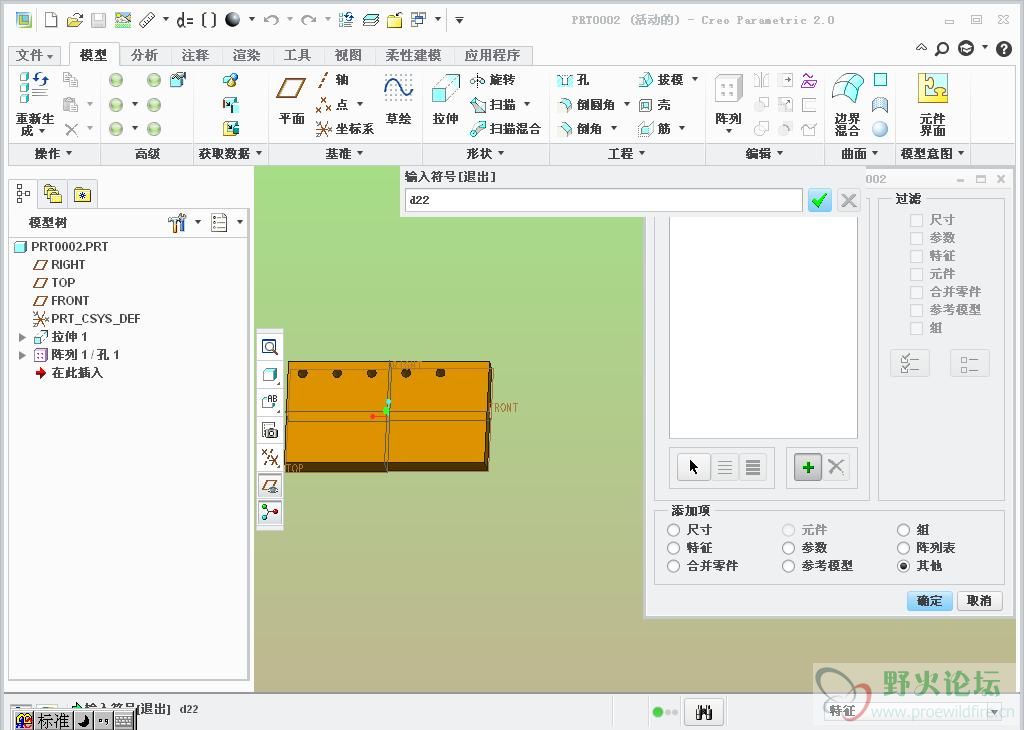Cancel symbol input with X icon
Viewport: 1024px width, 730px height.
(848, 200)
